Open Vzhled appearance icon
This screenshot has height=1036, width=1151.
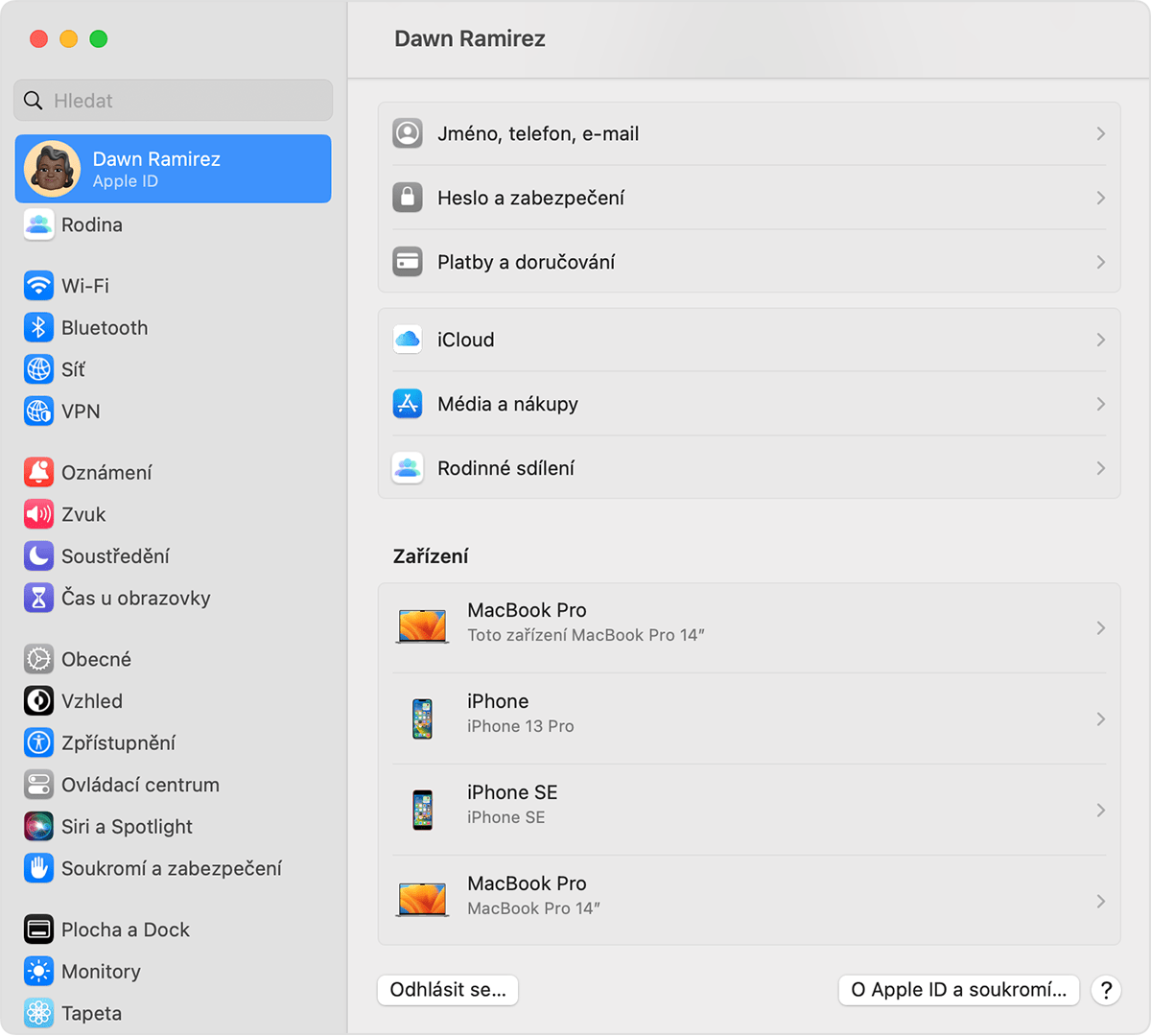pyautogui.click(x=38, y=701)
